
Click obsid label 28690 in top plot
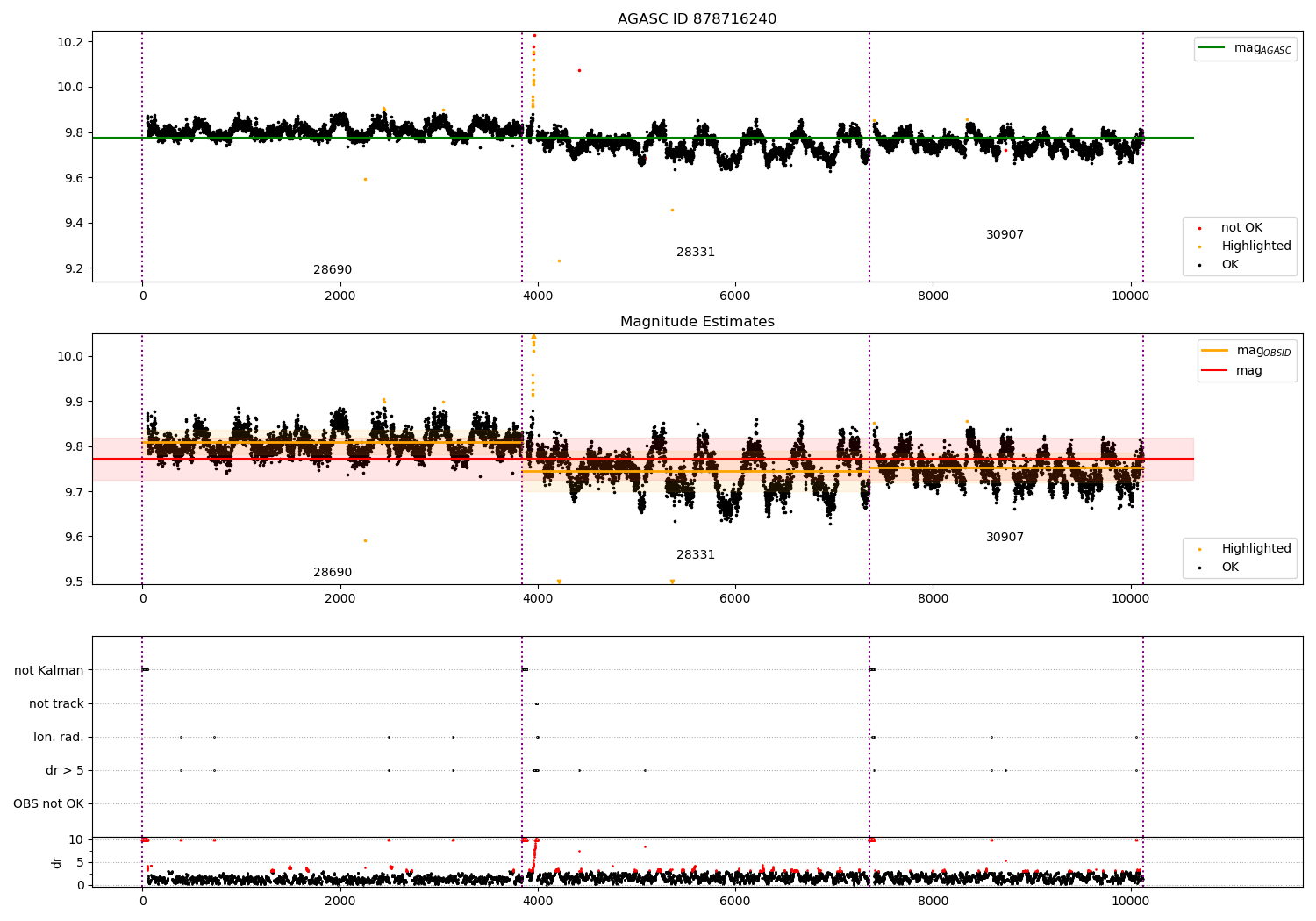[x=333, y=269]
